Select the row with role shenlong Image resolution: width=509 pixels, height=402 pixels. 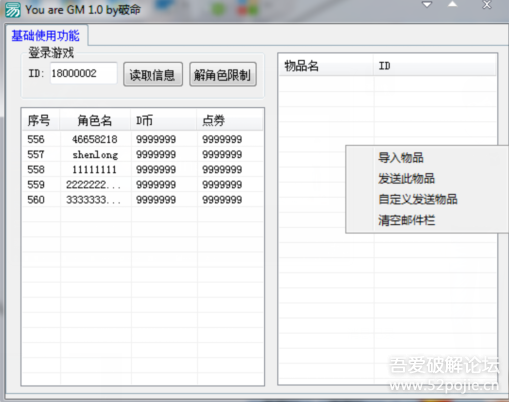[143, 155]
